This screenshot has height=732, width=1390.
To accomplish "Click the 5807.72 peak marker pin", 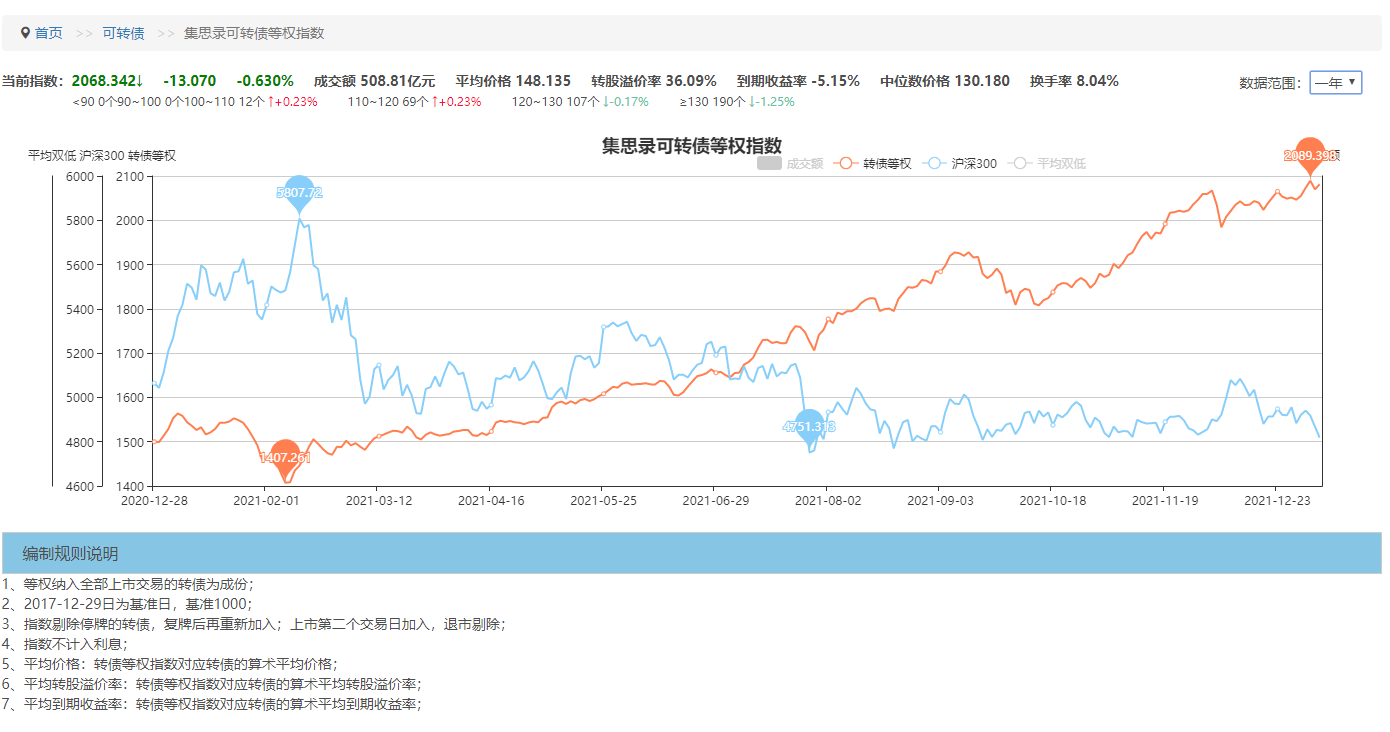I will [299, 191].
